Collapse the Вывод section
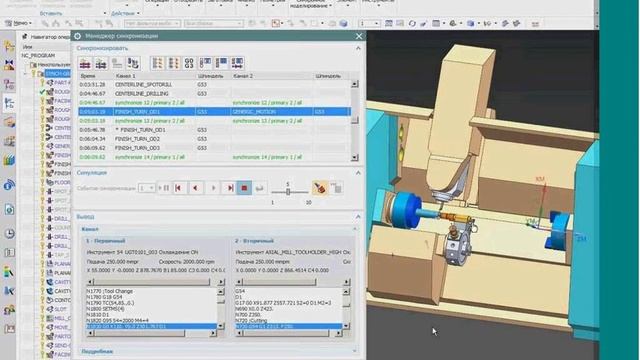 pyautogui.click(x=358, y=216)
